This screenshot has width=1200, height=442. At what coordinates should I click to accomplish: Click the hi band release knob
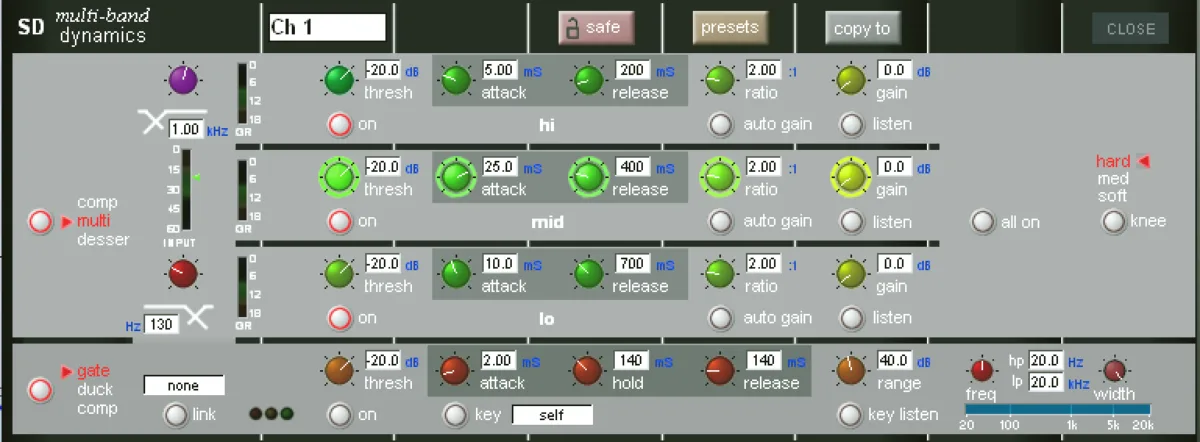tap(590, 80)
